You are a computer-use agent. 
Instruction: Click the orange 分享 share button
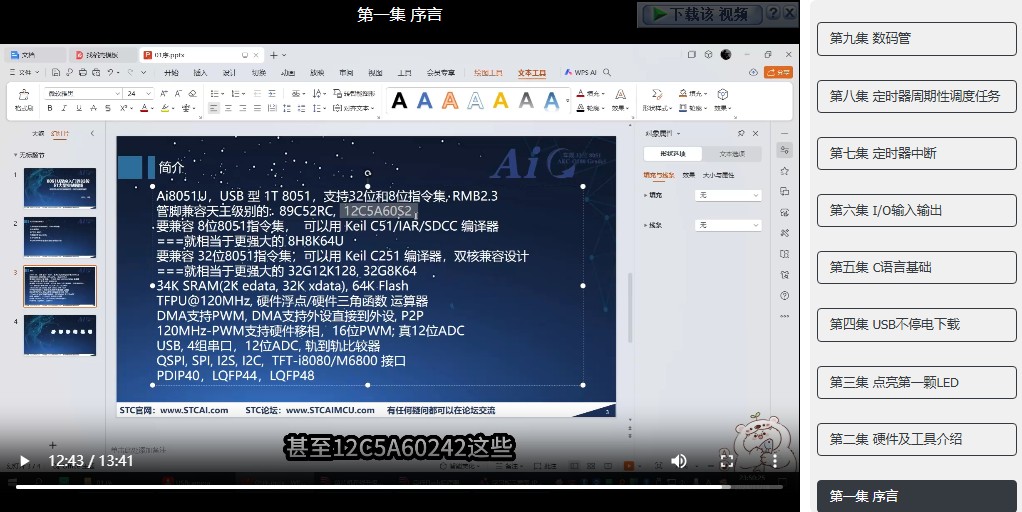click(x=779, y=72)
